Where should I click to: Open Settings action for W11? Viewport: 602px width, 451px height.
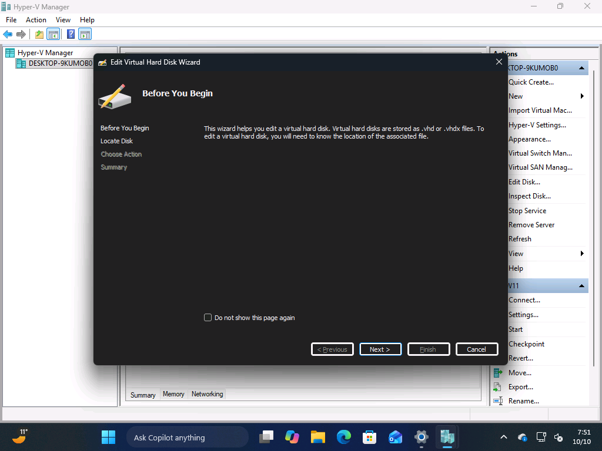click(523, 315)
